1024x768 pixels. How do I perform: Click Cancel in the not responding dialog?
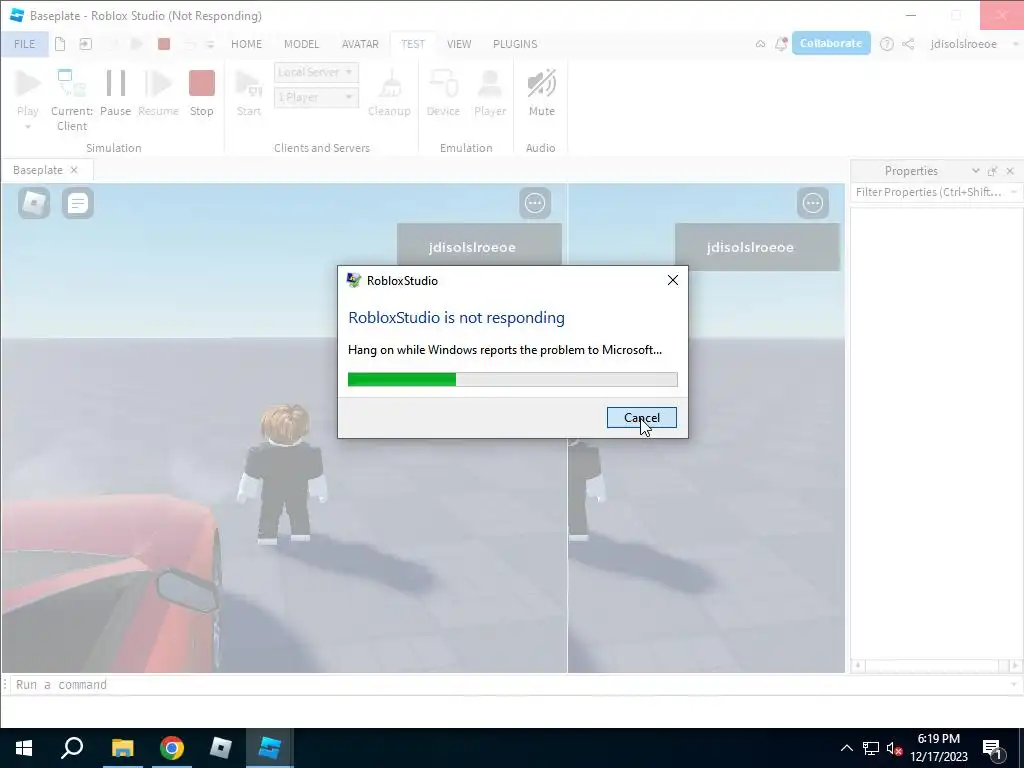(641, 418)
